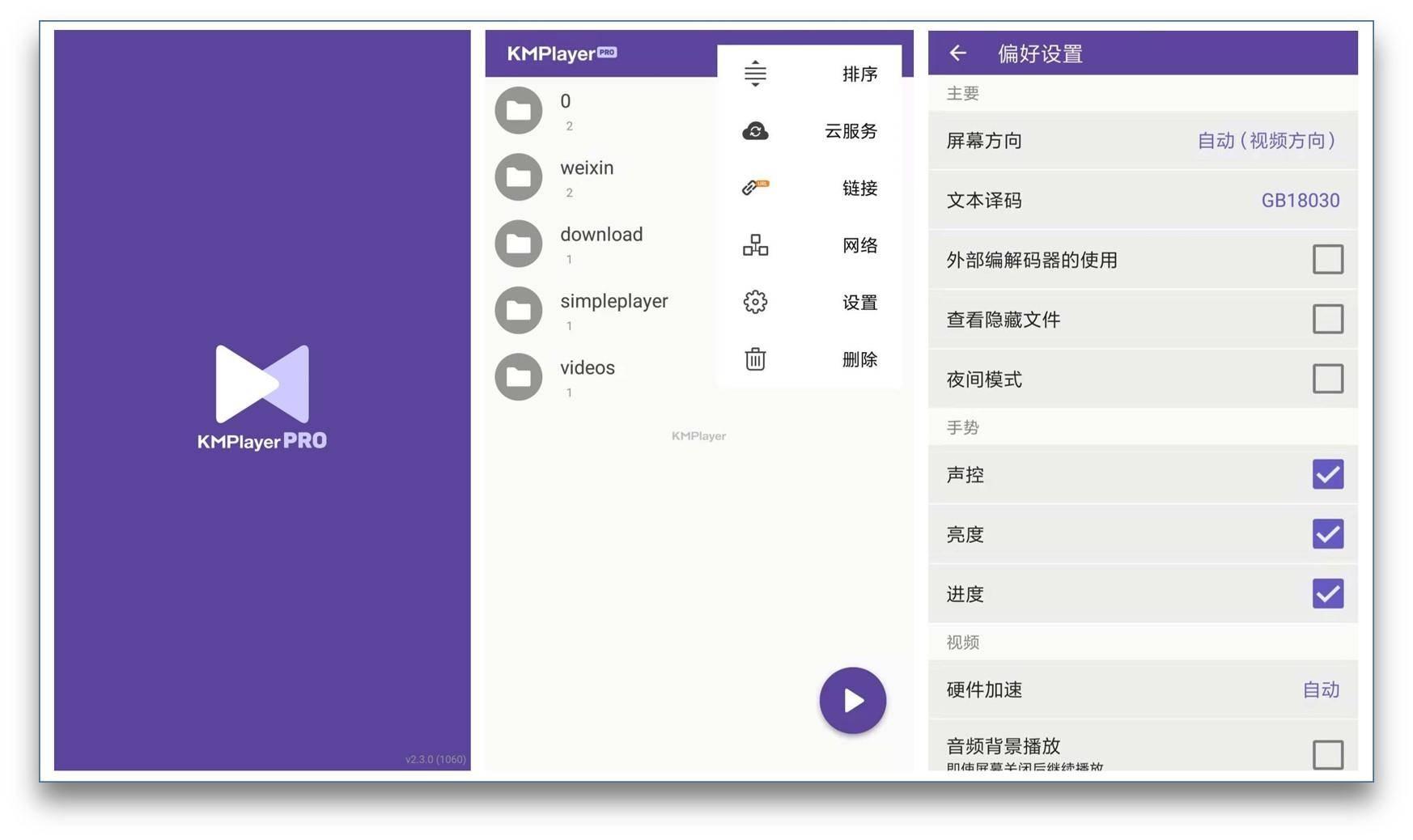Open the download folder icon
1413x840 pixels.
point(519,244)
